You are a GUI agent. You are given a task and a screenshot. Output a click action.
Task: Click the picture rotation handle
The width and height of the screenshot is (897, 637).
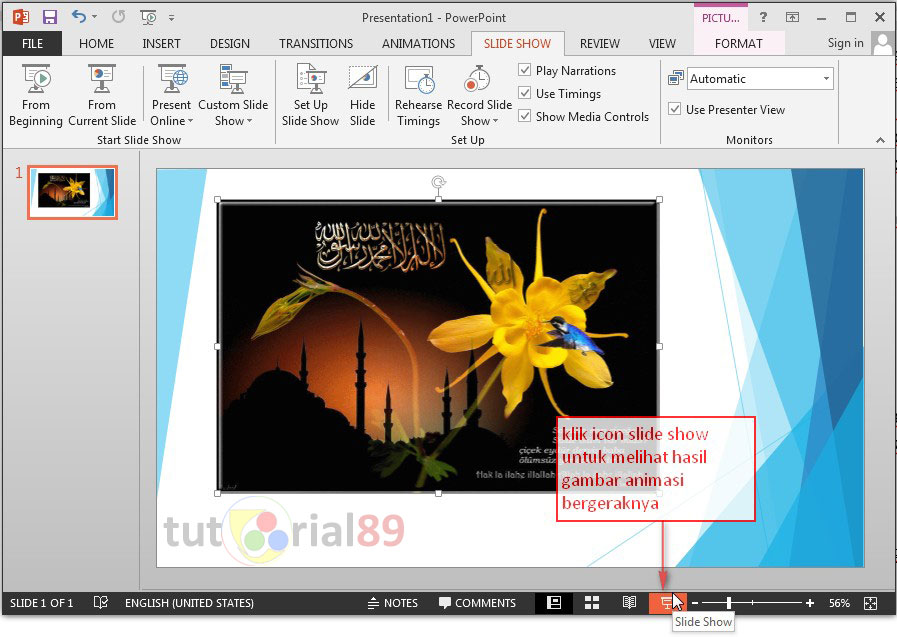438,182
